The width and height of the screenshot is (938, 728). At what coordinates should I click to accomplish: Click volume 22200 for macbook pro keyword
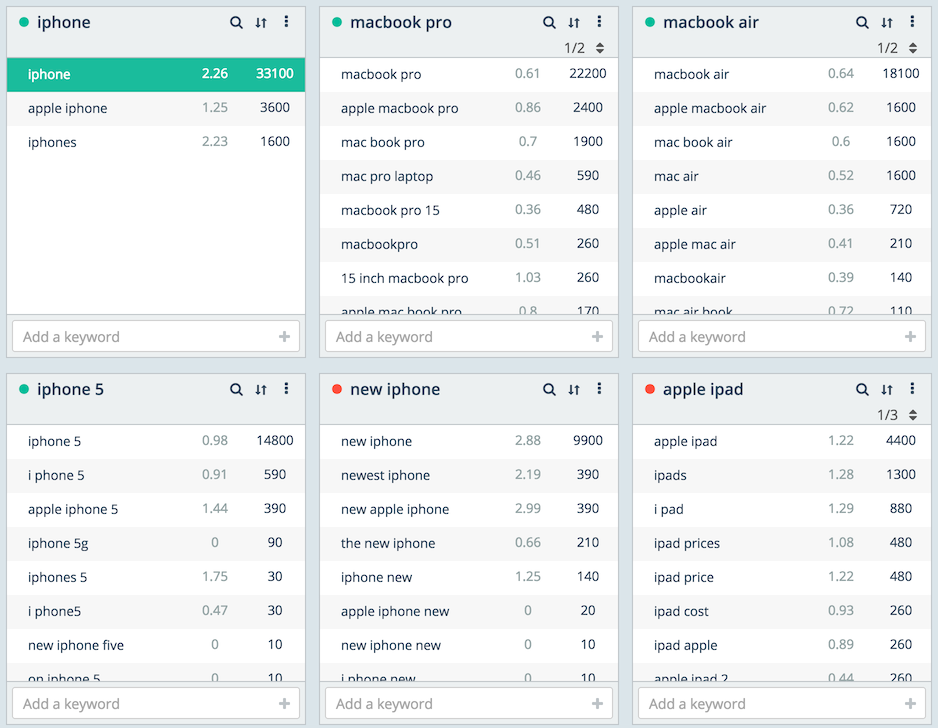tap(587, 74)
